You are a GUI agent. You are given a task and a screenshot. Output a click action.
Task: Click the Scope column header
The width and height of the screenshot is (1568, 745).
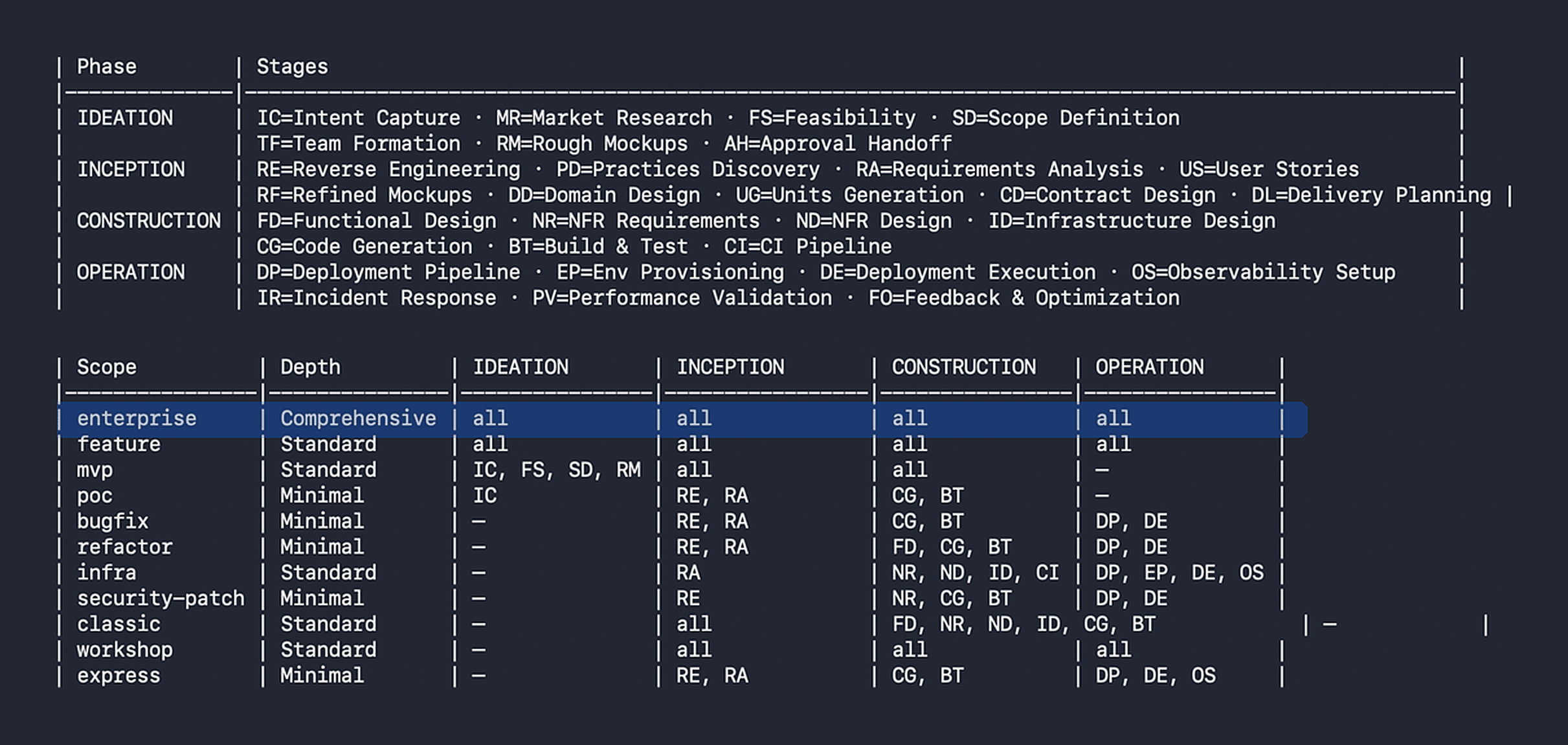(107, 367)
